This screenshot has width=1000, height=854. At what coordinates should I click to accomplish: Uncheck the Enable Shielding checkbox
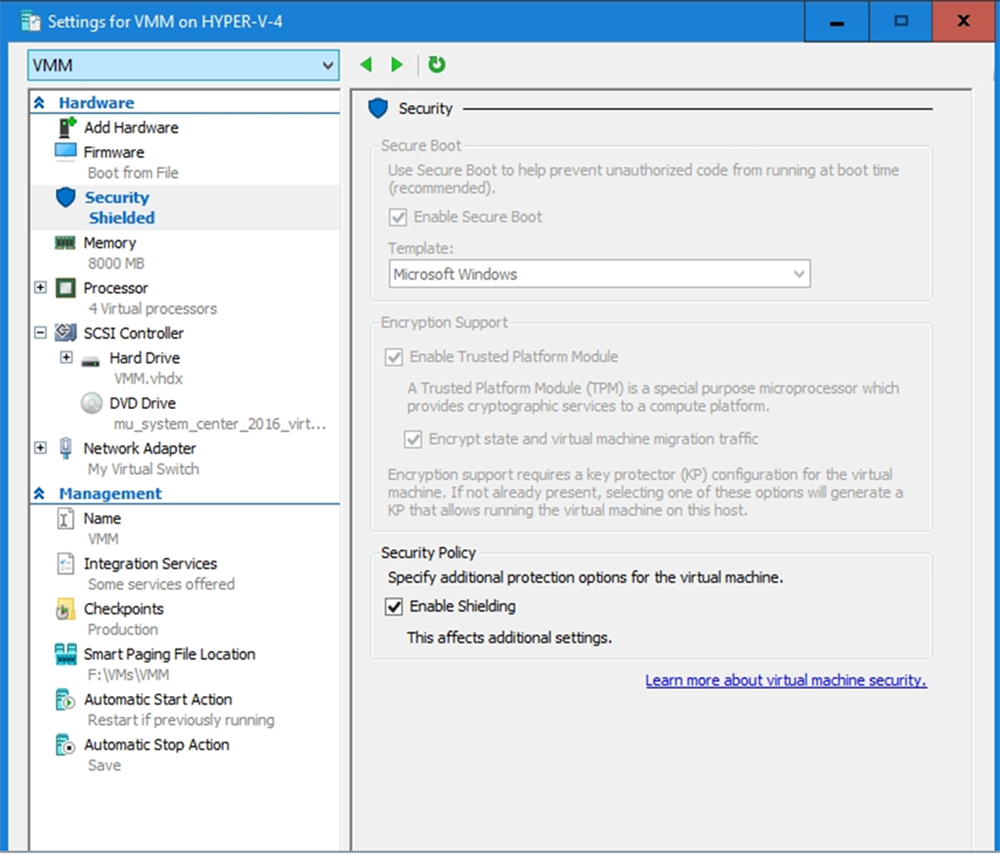(x=394, y=606)
